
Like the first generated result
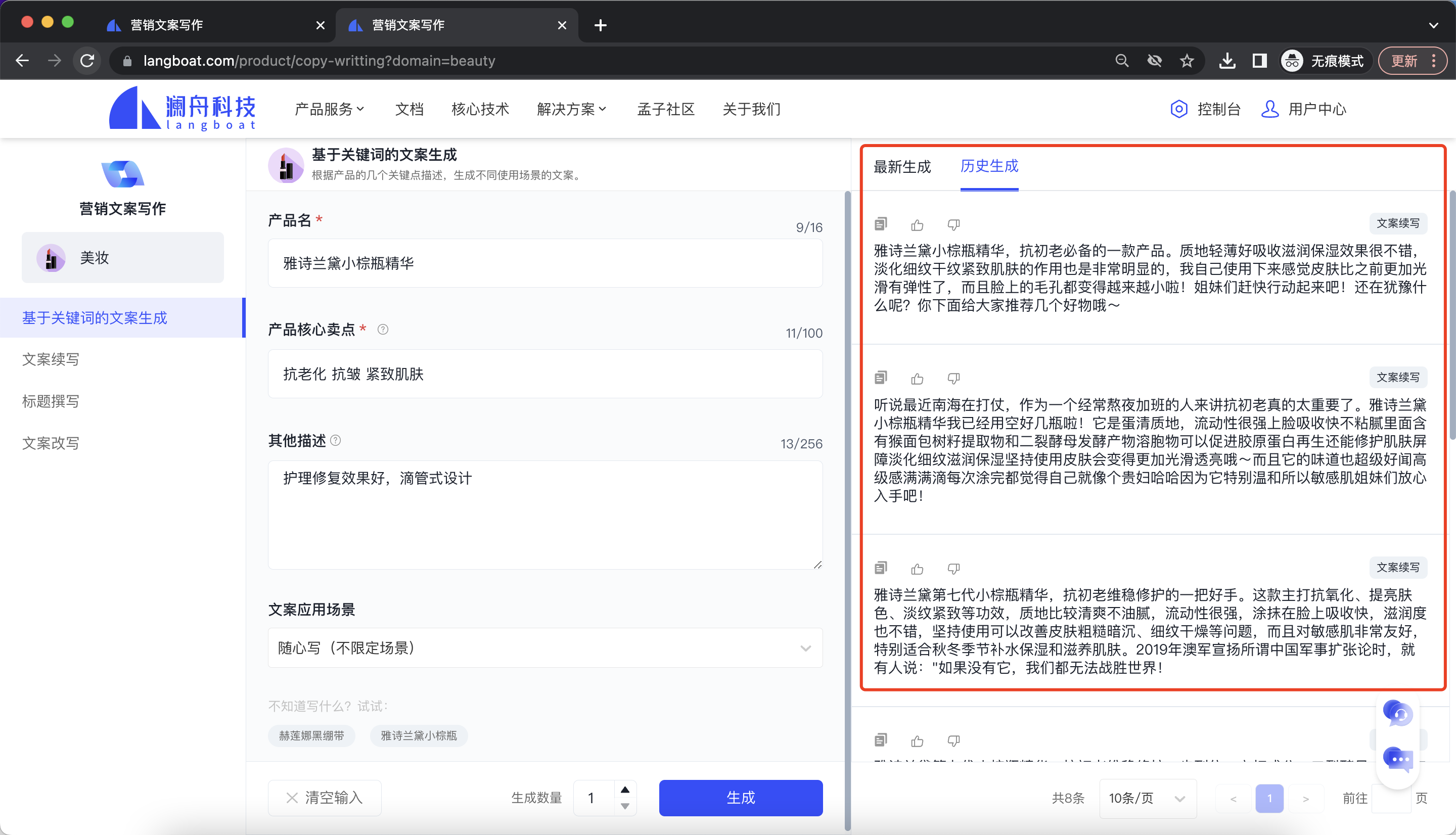pos(917,225)
